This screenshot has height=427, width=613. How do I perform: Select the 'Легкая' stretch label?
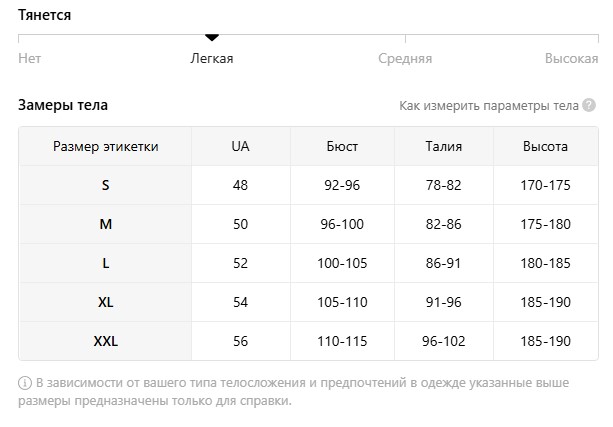click(x=212, y=59)
